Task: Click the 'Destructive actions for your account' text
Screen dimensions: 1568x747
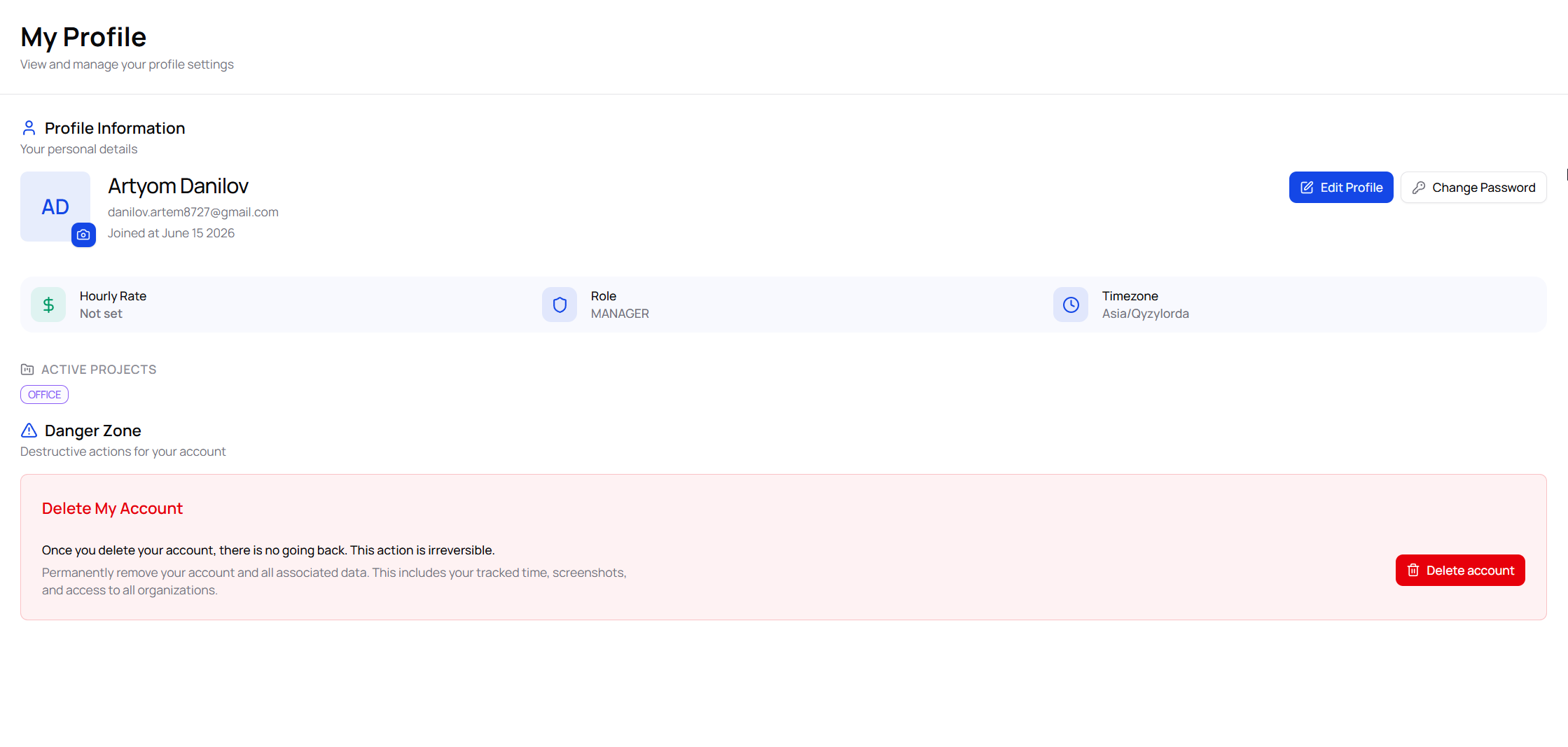Action: click(x=123, y=452)
